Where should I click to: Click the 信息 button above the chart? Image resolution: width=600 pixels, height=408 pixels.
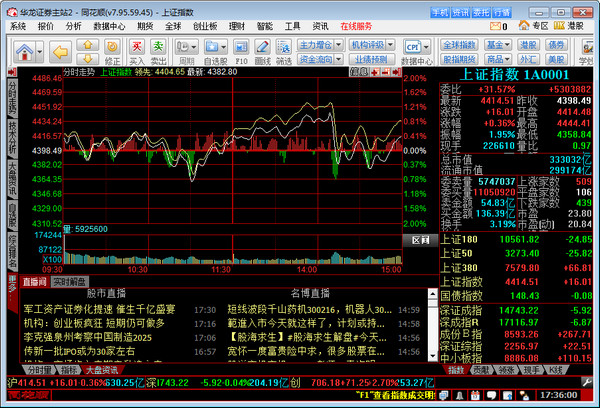coord(359,72)
